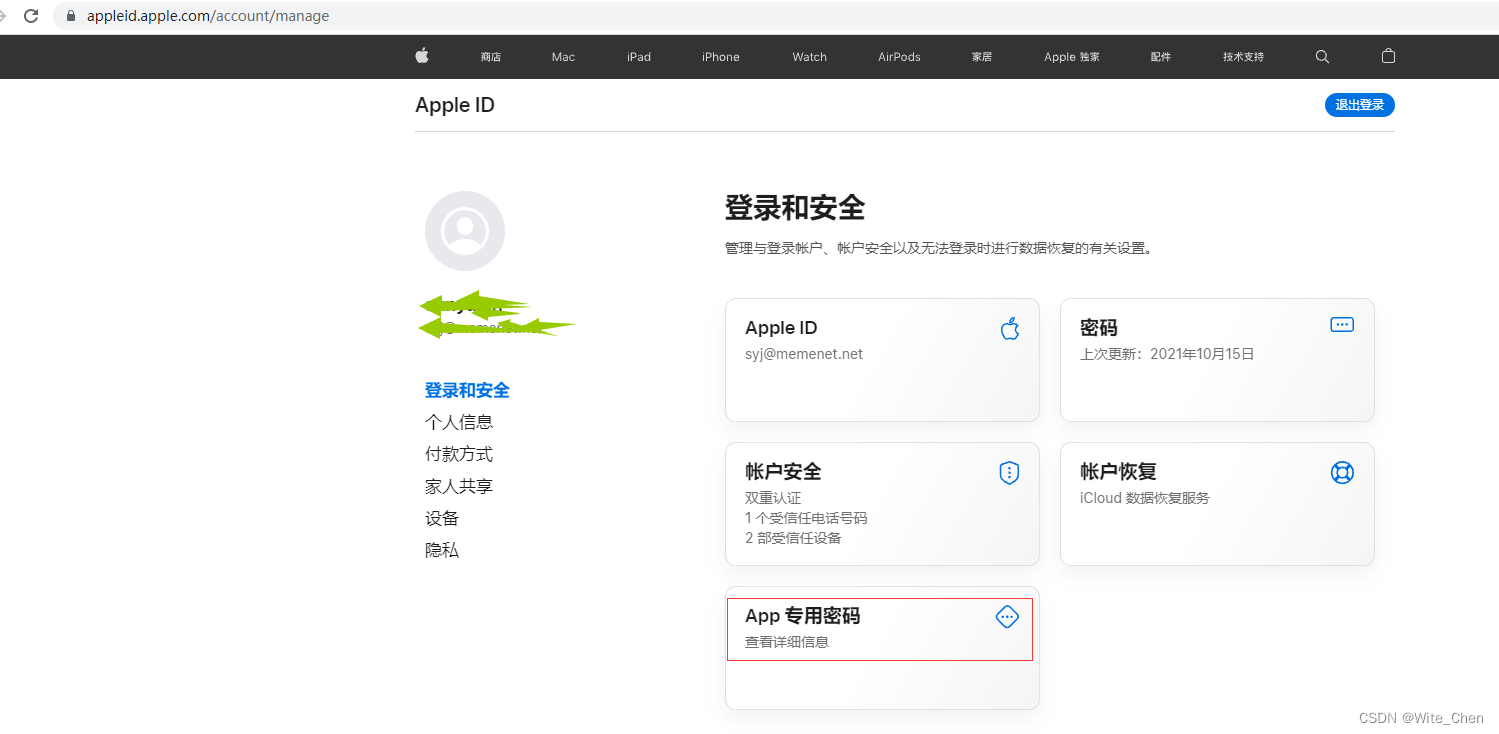Click iCloud 数据恢复服务 text
Screen dimensions: 1499x734
(x=1145, y=498)
